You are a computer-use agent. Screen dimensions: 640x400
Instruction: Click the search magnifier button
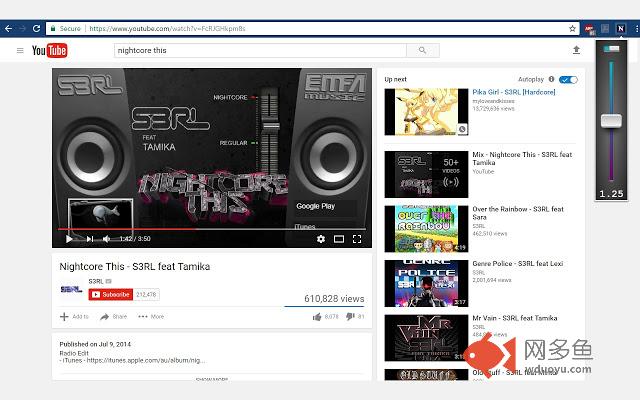[x=422, y=50]
